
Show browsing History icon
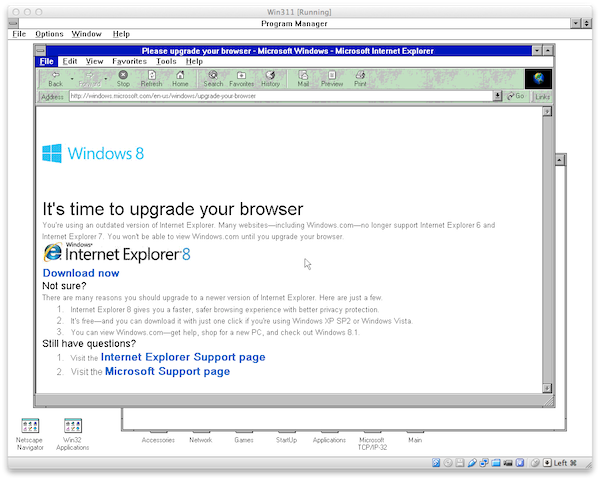(x=271, y=78)
